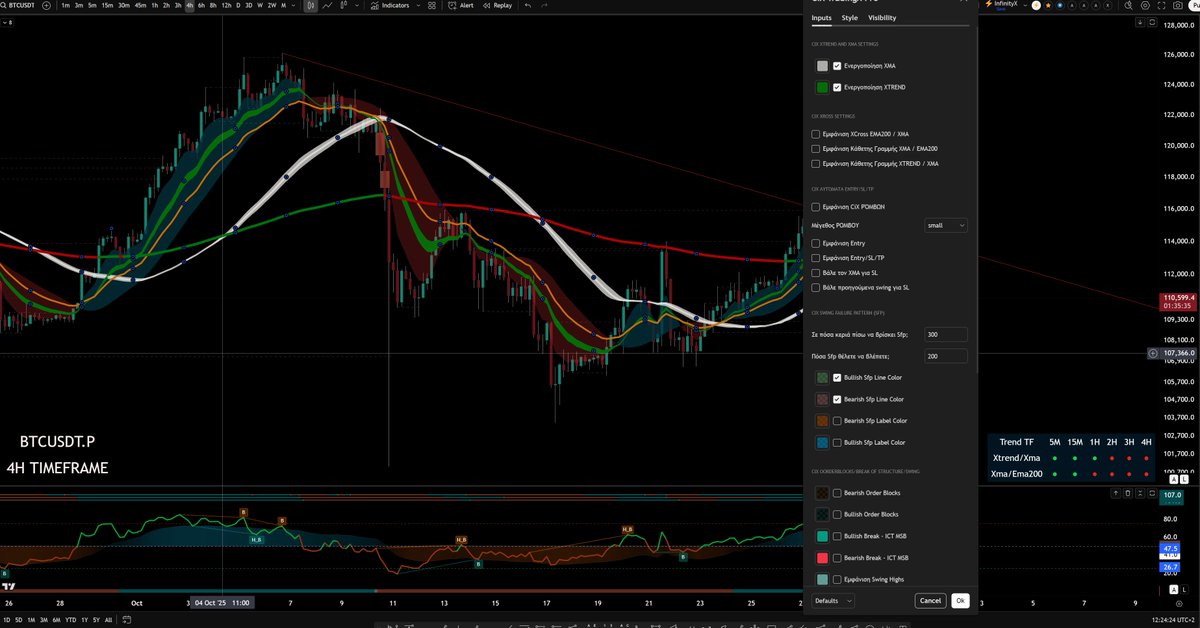Toggle auto scale A button near price axis

tap(1172, 480)
